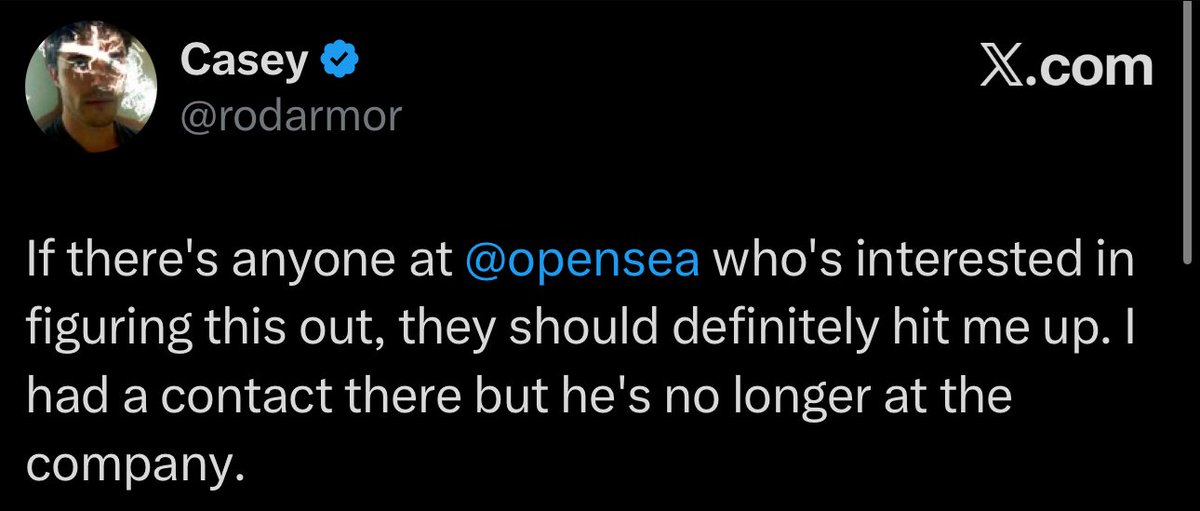
Task: Follow the @opensea mention link
Action: 582,263
